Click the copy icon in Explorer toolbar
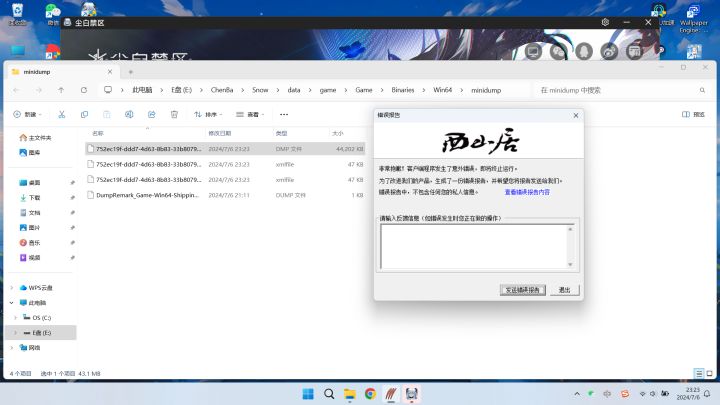720x405 pixels. point(84,114)
